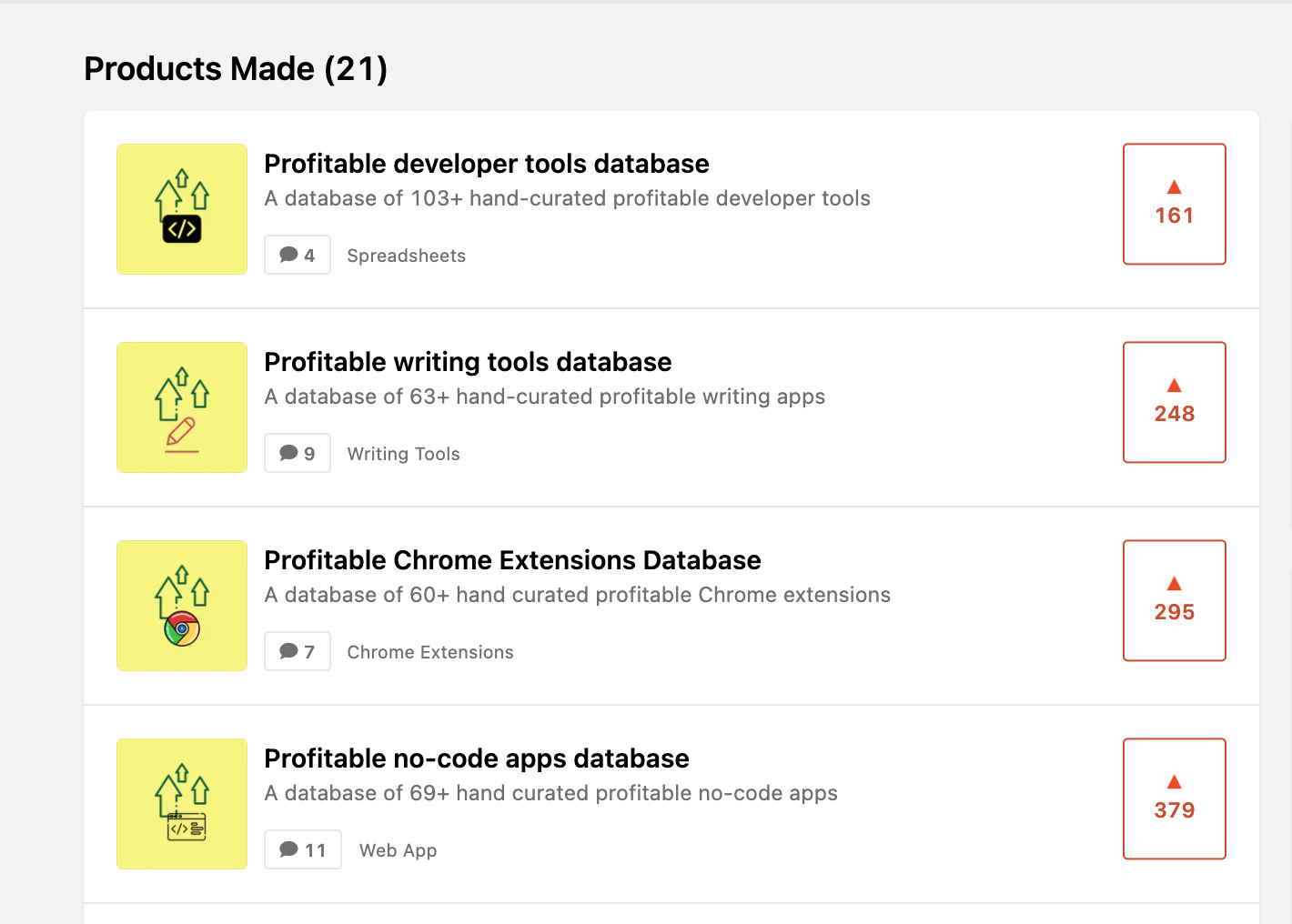Click the Chrome logo product thumbnail
The width and height of the screenshot is (1292, 924).
pos(181,606)
